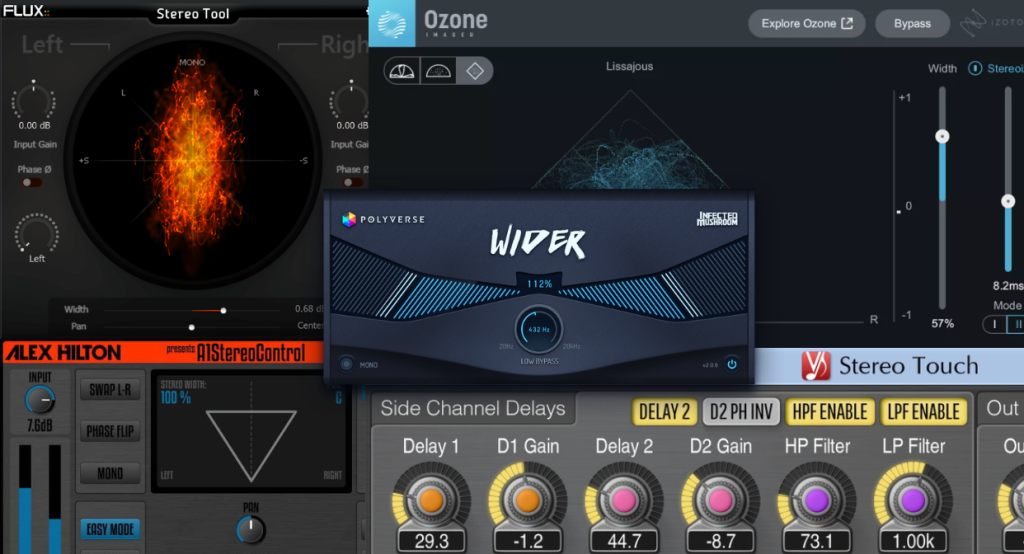Toggle EASY MODE in A1StereoControl
Image resolution: width=1024 pixels, height=554 pixels.
pyautogui.click(x=110, y=529)
